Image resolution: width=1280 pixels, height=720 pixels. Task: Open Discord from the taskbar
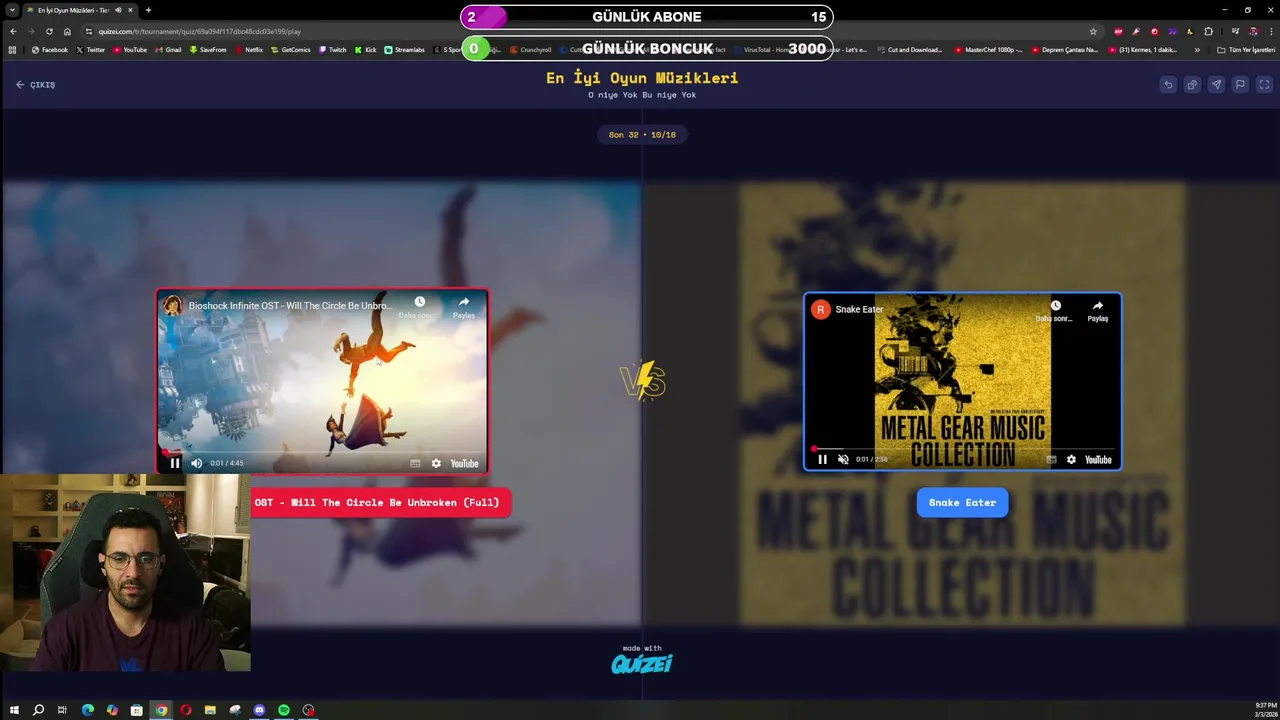coord(259,710)
